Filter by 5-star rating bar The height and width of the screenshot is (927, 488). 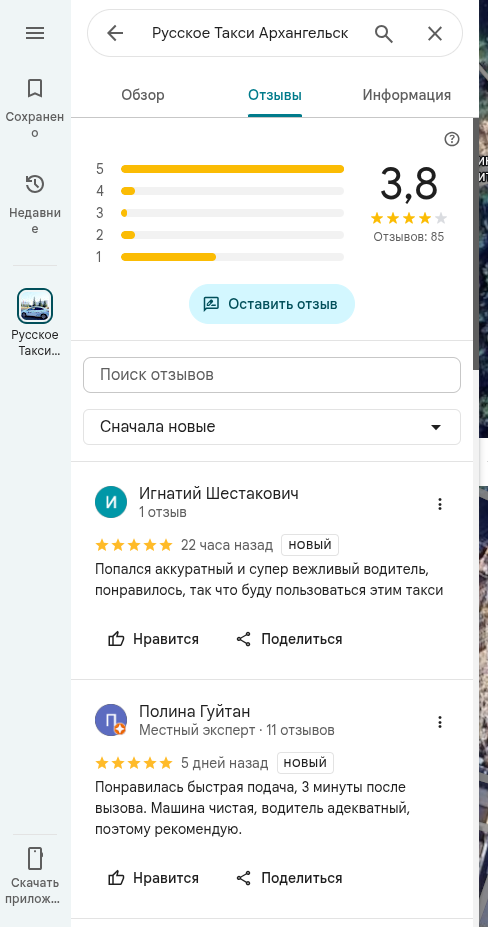(232, 169)
